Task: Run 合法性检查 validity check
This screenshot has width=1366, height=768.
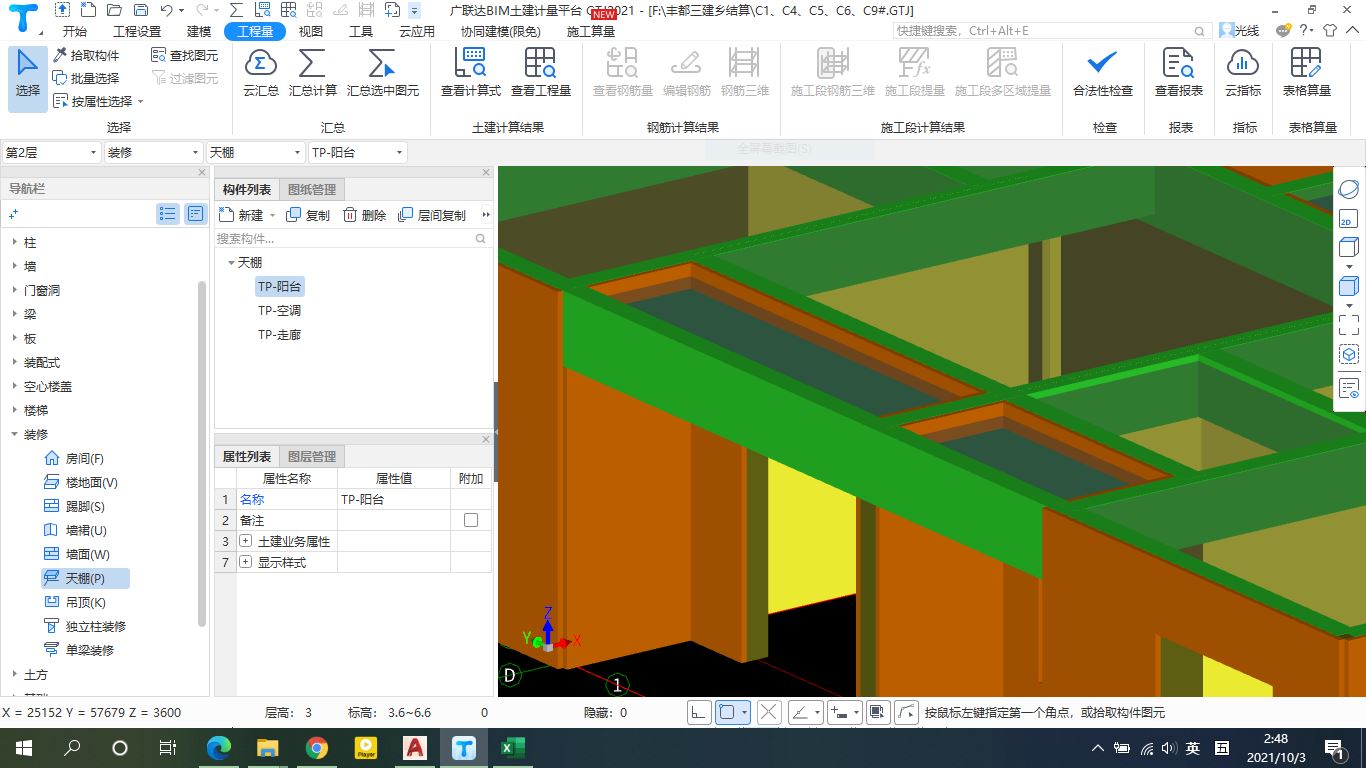Action: [1102, 73]
